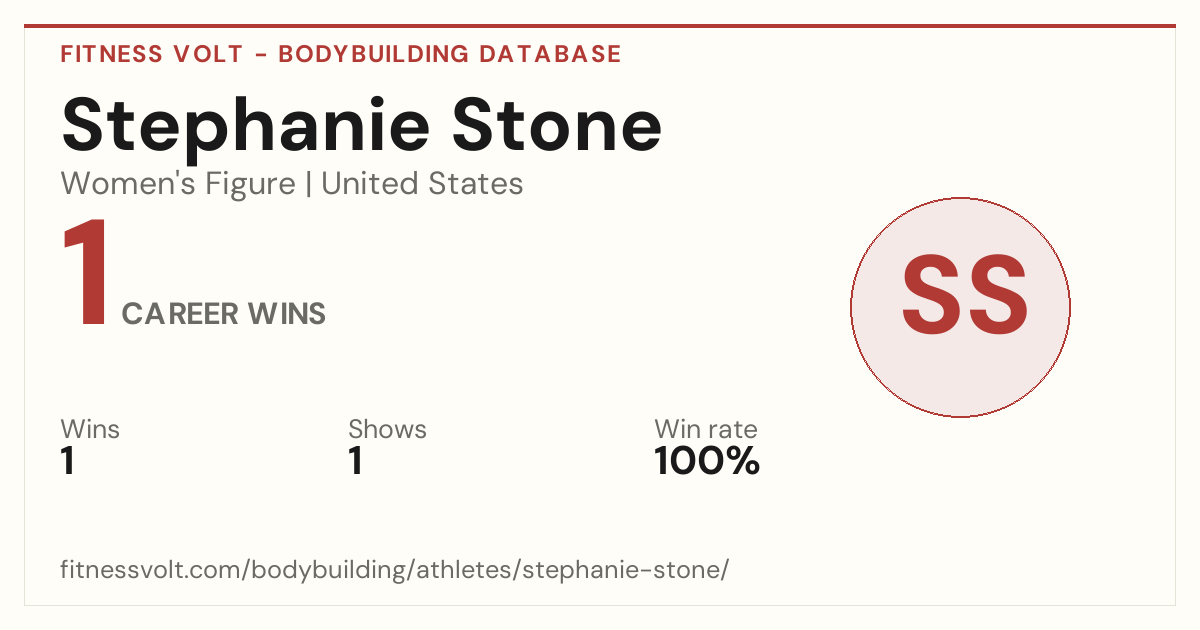Click the Shows count value 1
The image size is (1200, 630).
click(355, 462)
